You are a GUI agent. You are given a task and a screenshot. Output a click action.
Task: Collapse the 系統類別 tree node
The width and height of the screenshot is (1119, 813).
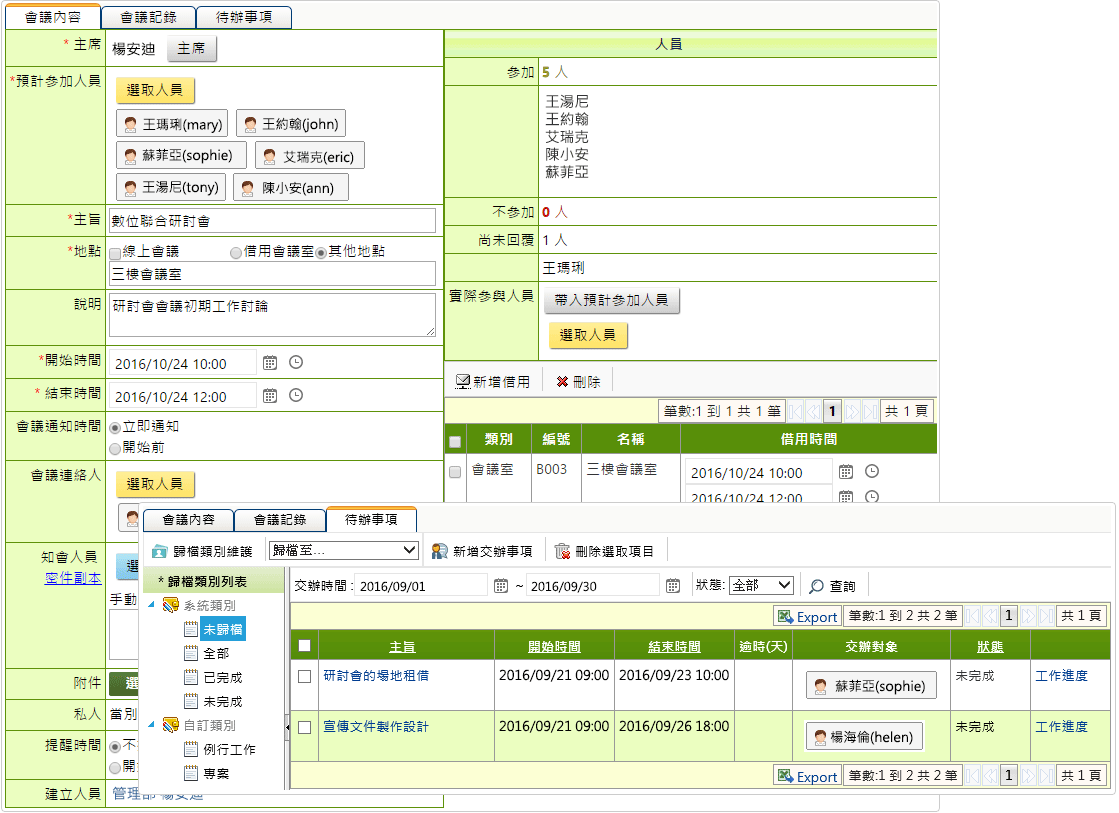tap(152, 605)
